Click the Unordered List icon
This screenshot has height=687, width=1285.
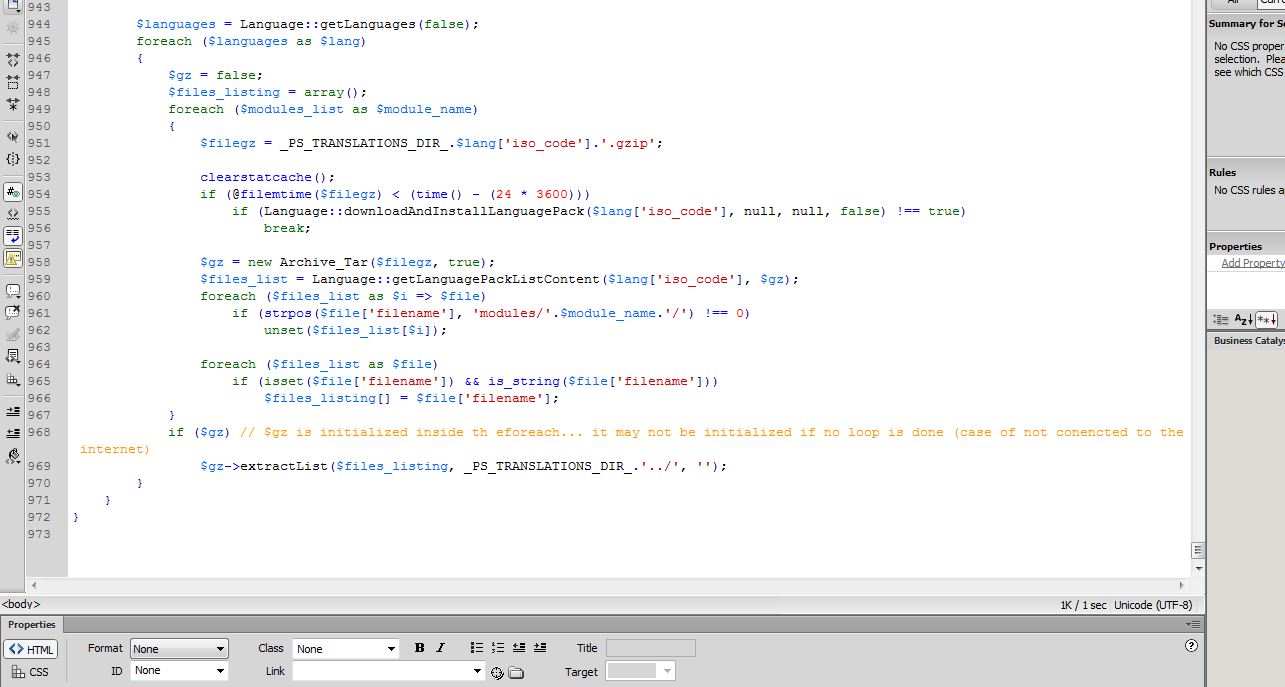click(477, 648)
